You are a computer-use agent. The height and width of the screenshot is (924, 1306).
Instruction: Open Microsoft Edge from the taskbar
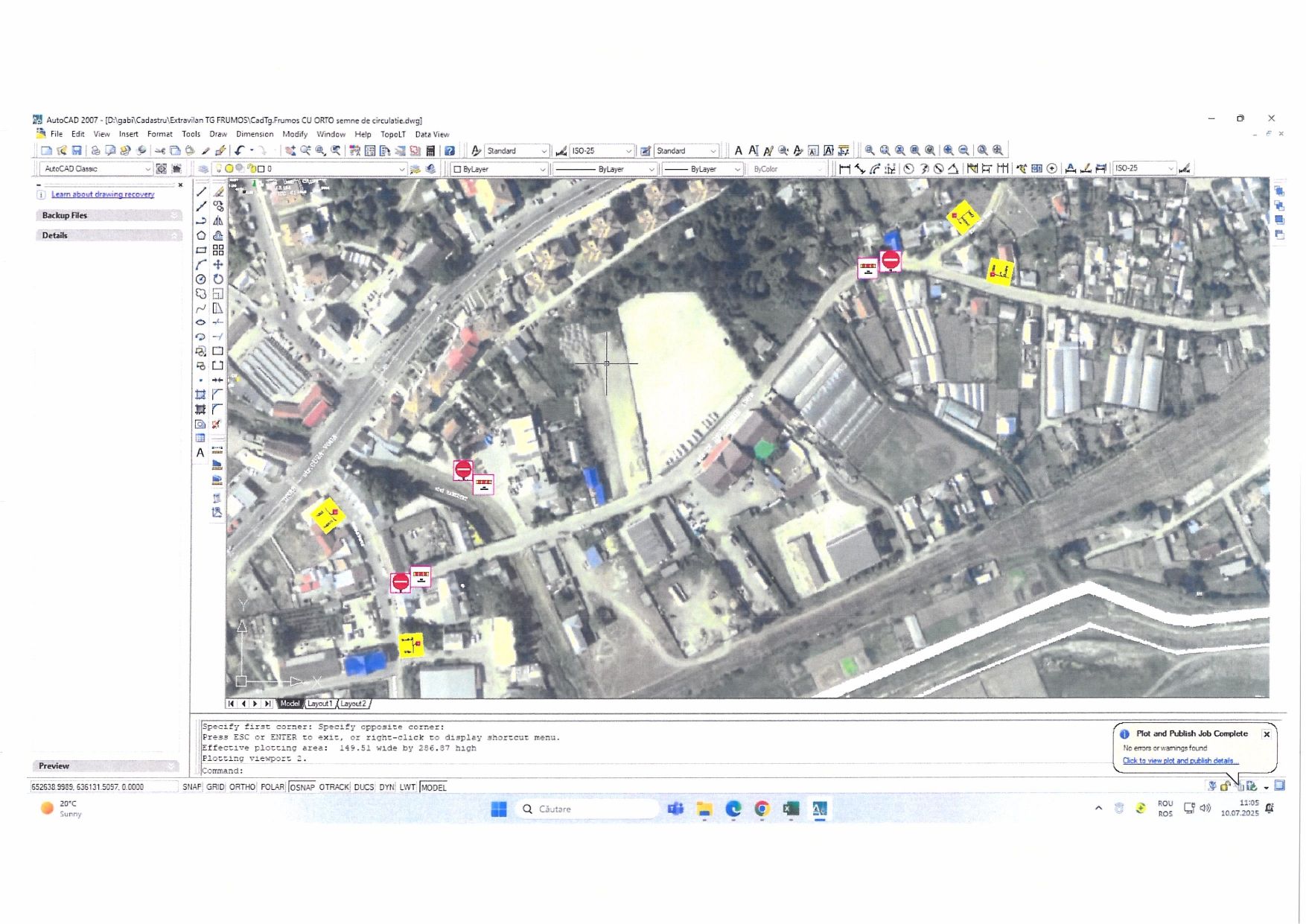(x=733, y=809)
